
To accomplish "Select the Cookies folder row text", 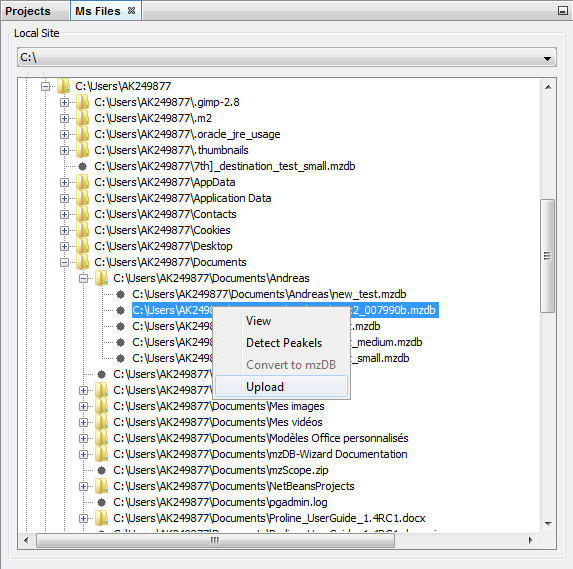I will 162,230.
